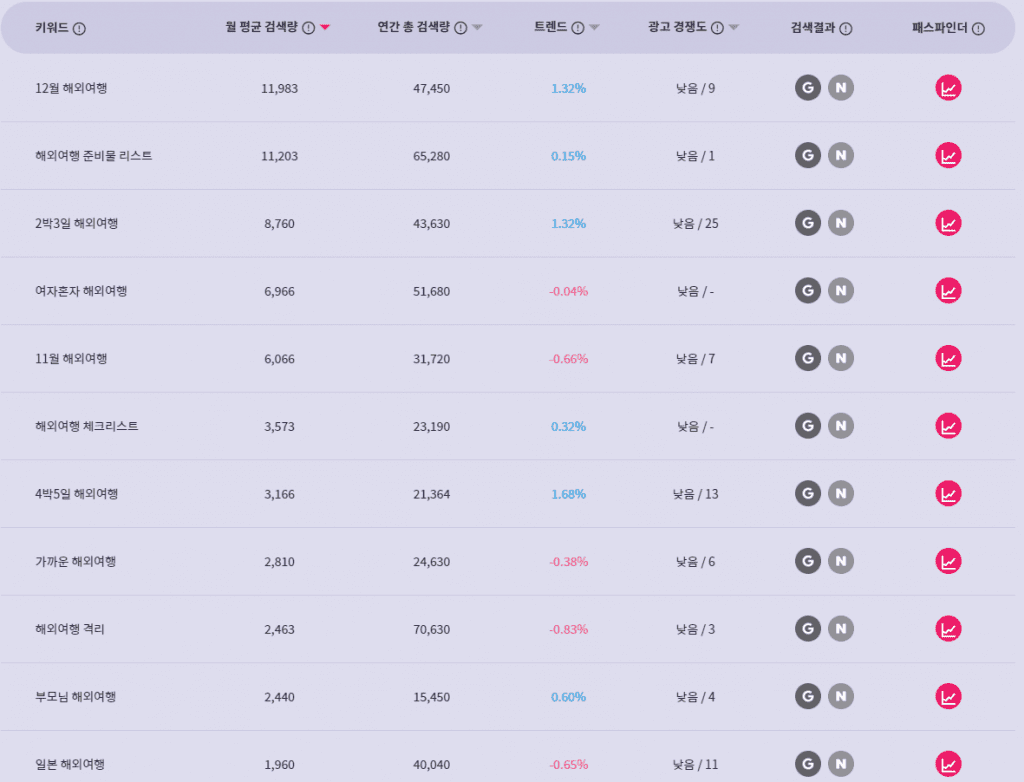The image size is (1024, 782).
Task: Open Pathfinder chart for 해외여행 준비물 리스트
Action: point(948,155)
